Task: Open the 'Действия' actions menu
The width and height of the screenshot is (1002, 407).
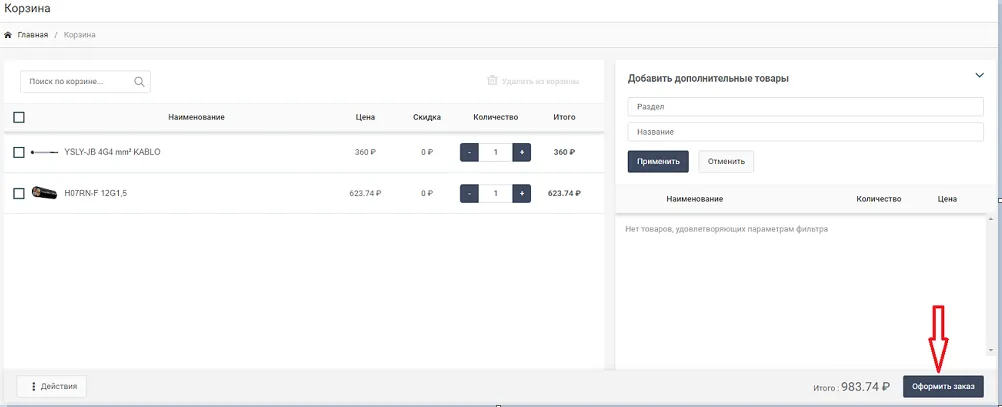Action: 53,386
